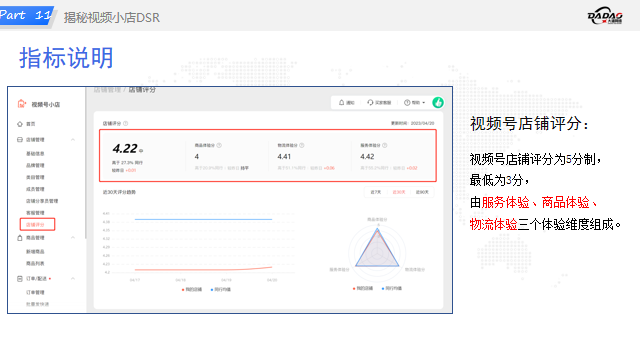The image size is (640, 360).
Task: Click the 视频号小店 shop logo icon
Action: 22,104
